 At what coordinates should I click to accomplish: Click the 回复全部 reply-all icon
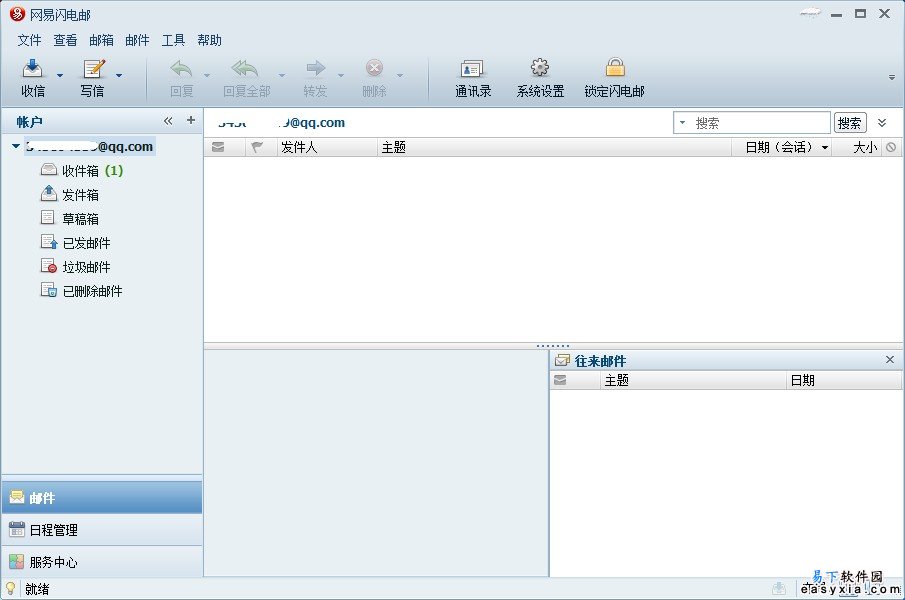(245, 69)
